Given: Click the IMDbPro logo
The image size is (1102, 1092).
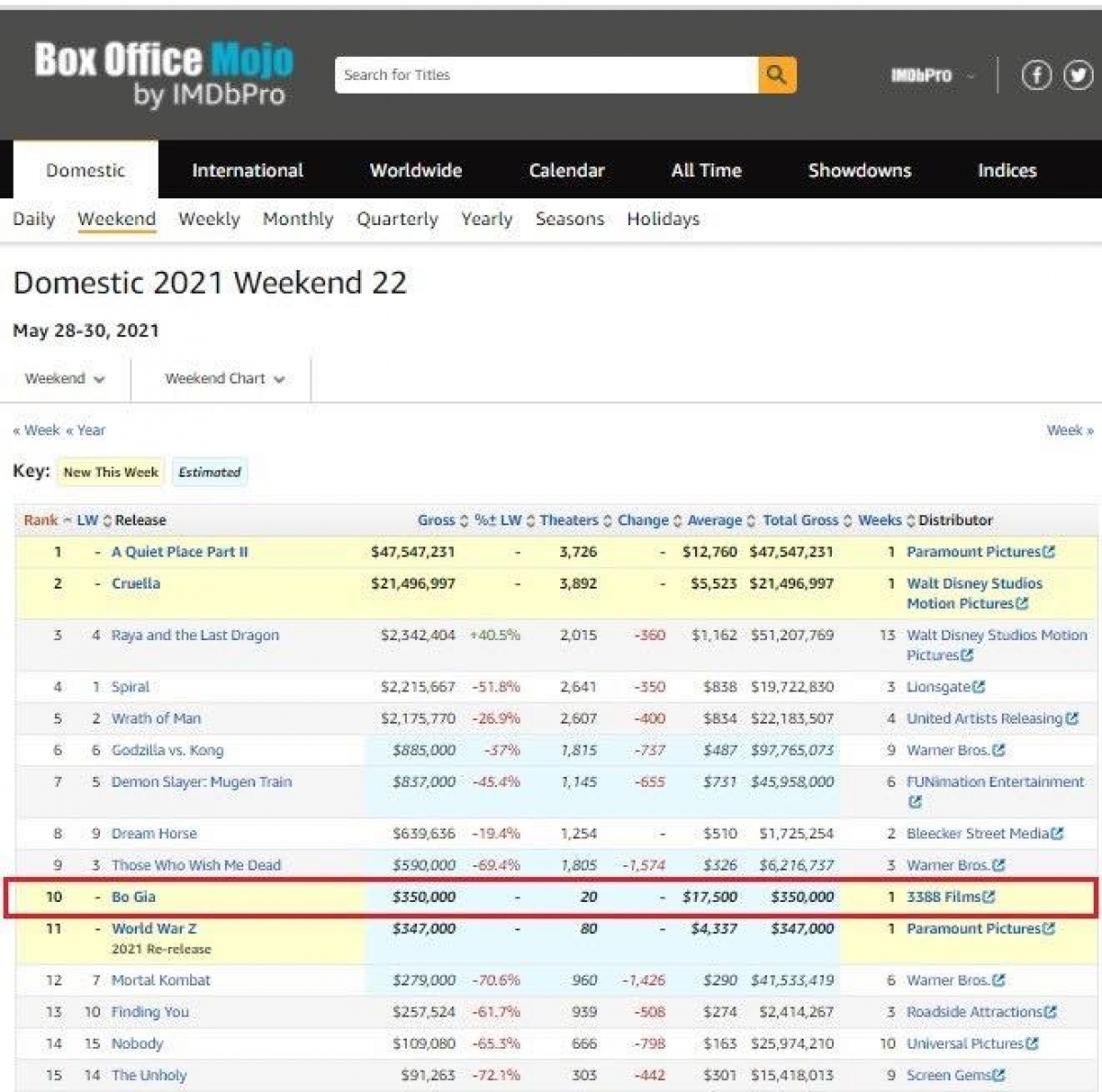Looking at the screenshot, I should coord(922,76).
